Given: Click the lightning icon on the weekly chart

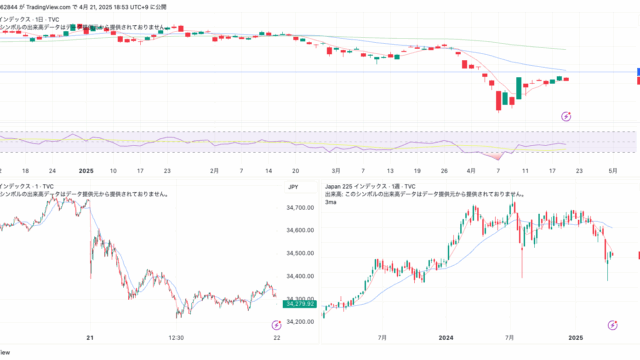Looking at the screenshot, I should click(x=612, y=325).
